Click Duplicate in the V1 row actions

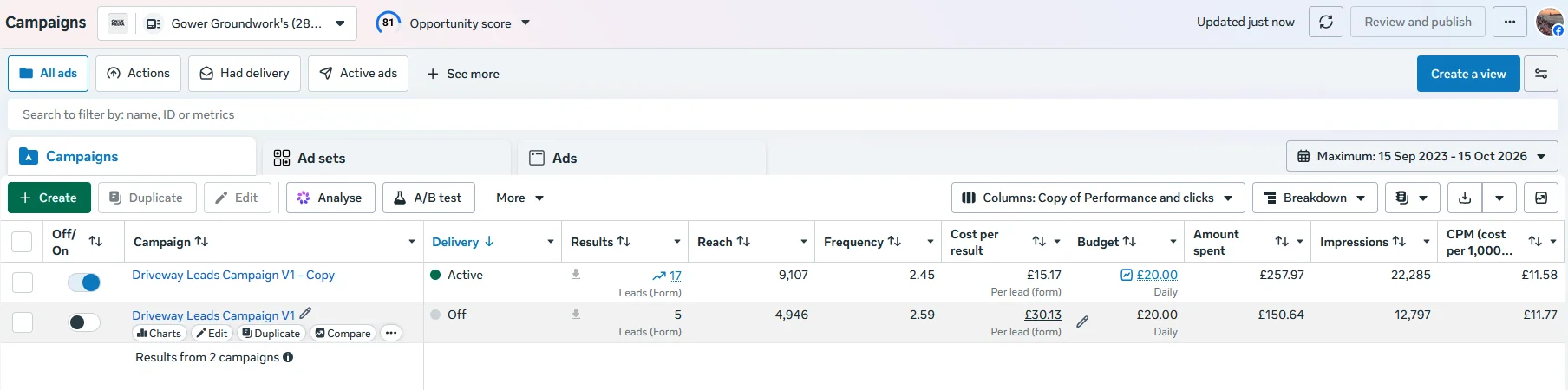point(271,333)
